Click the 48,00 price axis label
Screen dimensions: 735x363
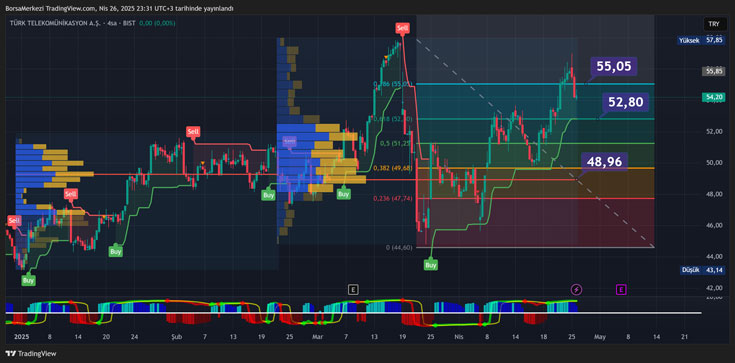pyautogui.click(x=713, y=194)
